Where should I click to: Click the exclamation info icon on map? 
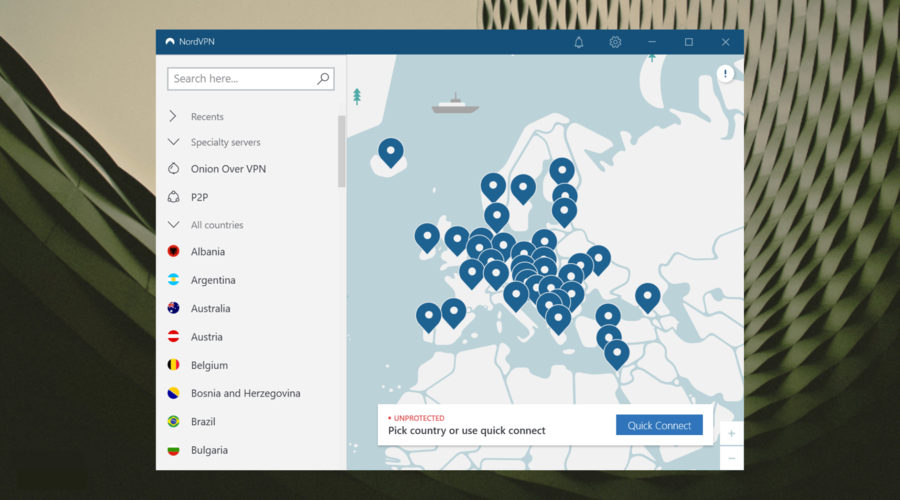coord(725,74)
